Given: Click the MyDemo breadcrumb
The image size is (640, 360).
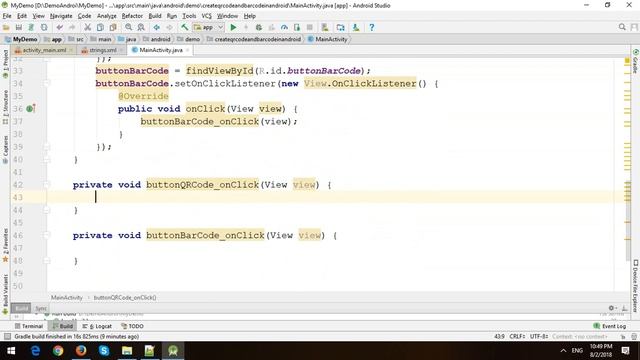Looking at the screenshot, I should coord(22,39).
